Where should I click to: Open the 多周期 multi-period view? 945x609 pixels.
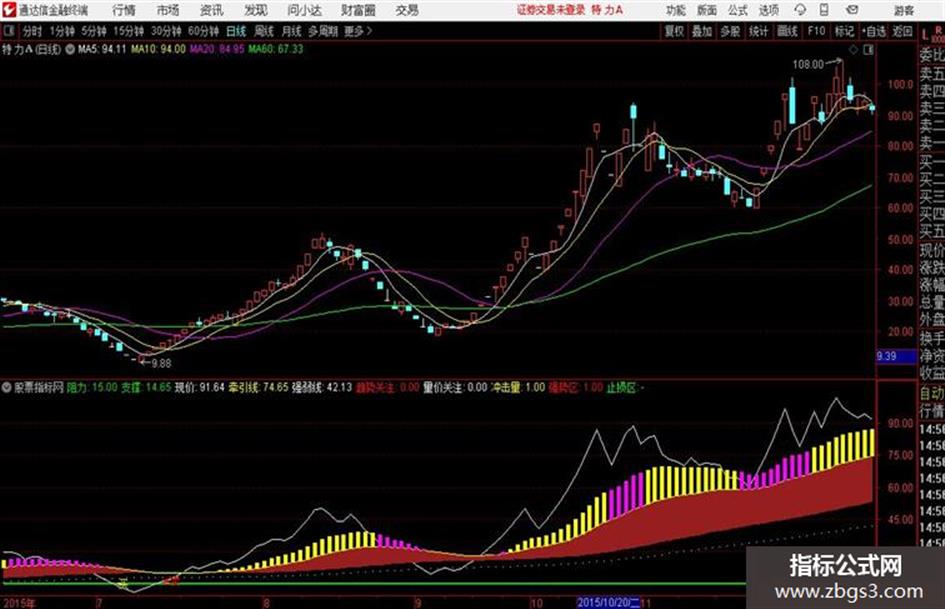[x=323, y=31]
